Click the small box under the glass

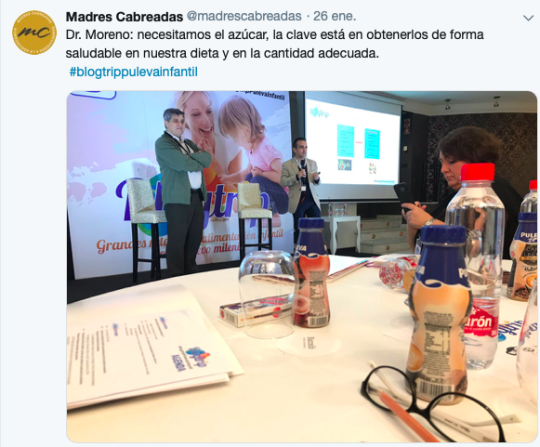coord(256,312)
